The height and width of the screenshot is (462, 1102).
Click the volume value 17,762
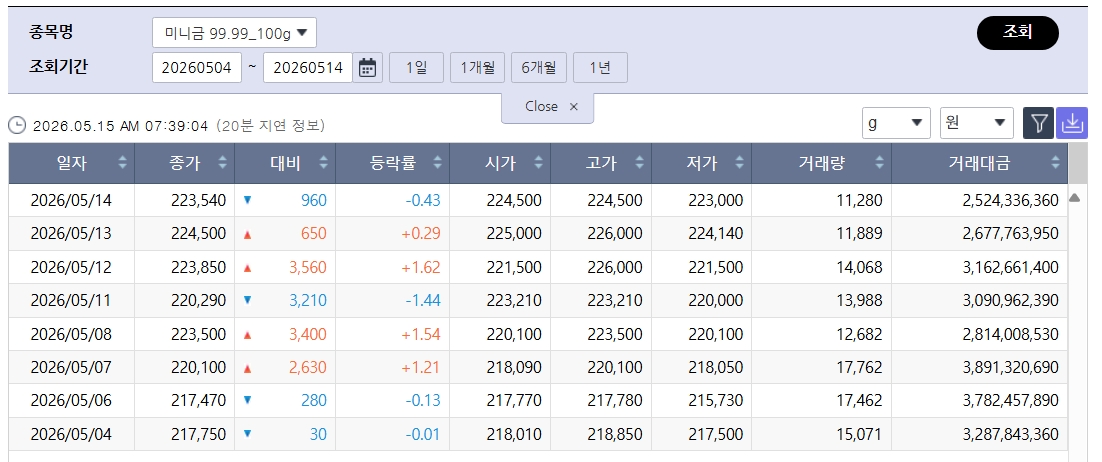point(859,367)
